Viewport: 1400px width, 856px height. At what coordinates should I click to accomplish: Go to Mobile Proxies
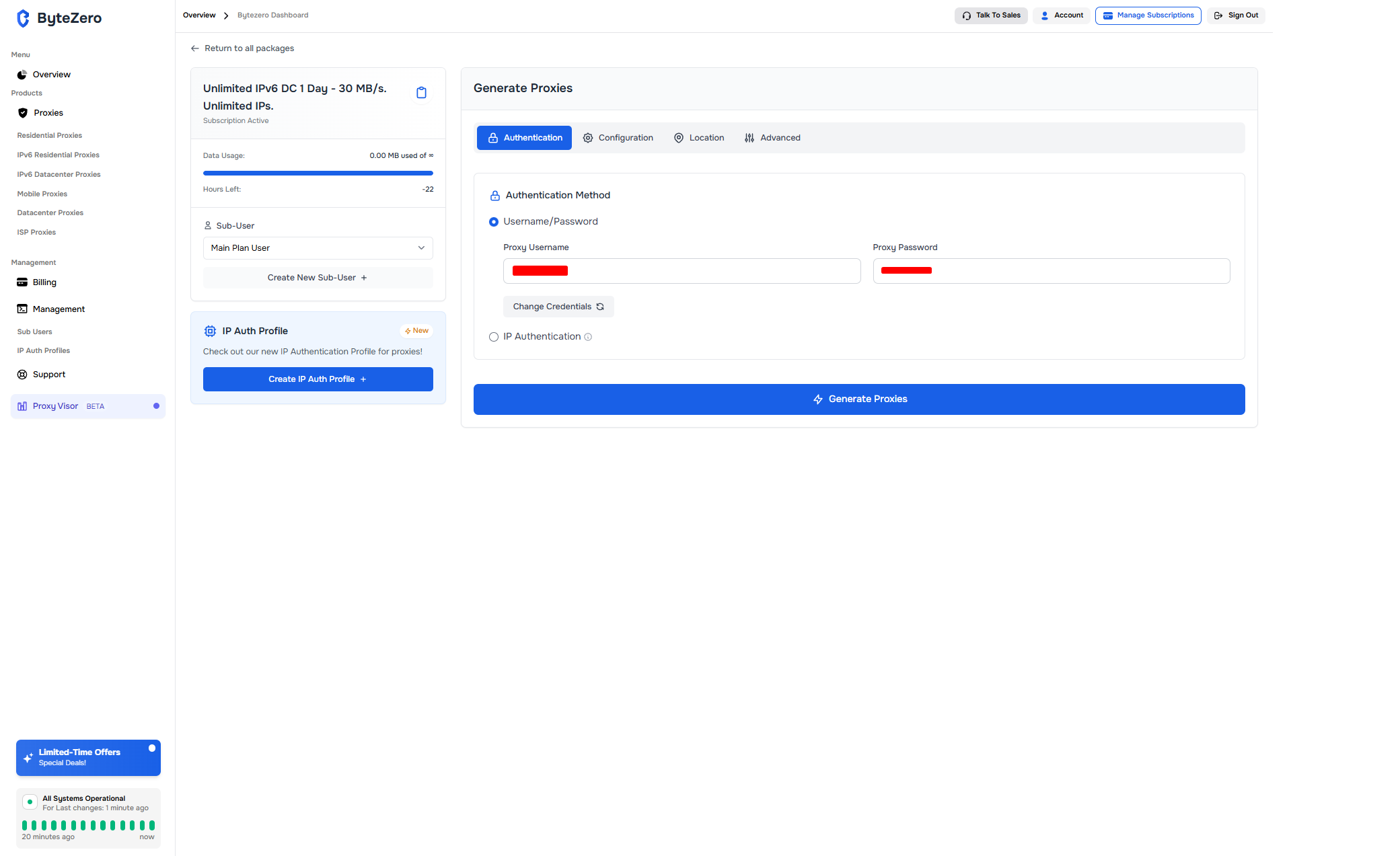pos(42,194)
